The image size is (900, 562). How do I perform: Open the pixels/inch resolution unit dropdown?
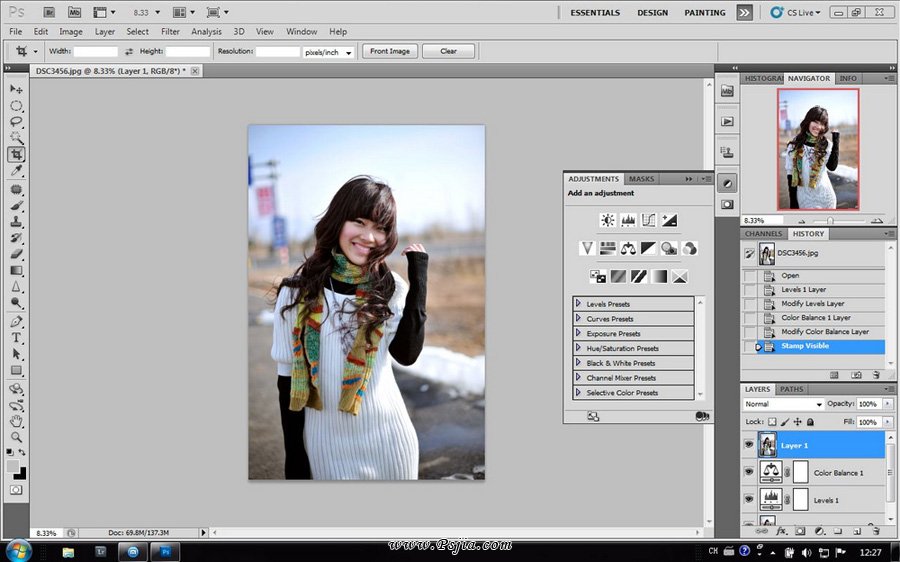click(330, 51)
